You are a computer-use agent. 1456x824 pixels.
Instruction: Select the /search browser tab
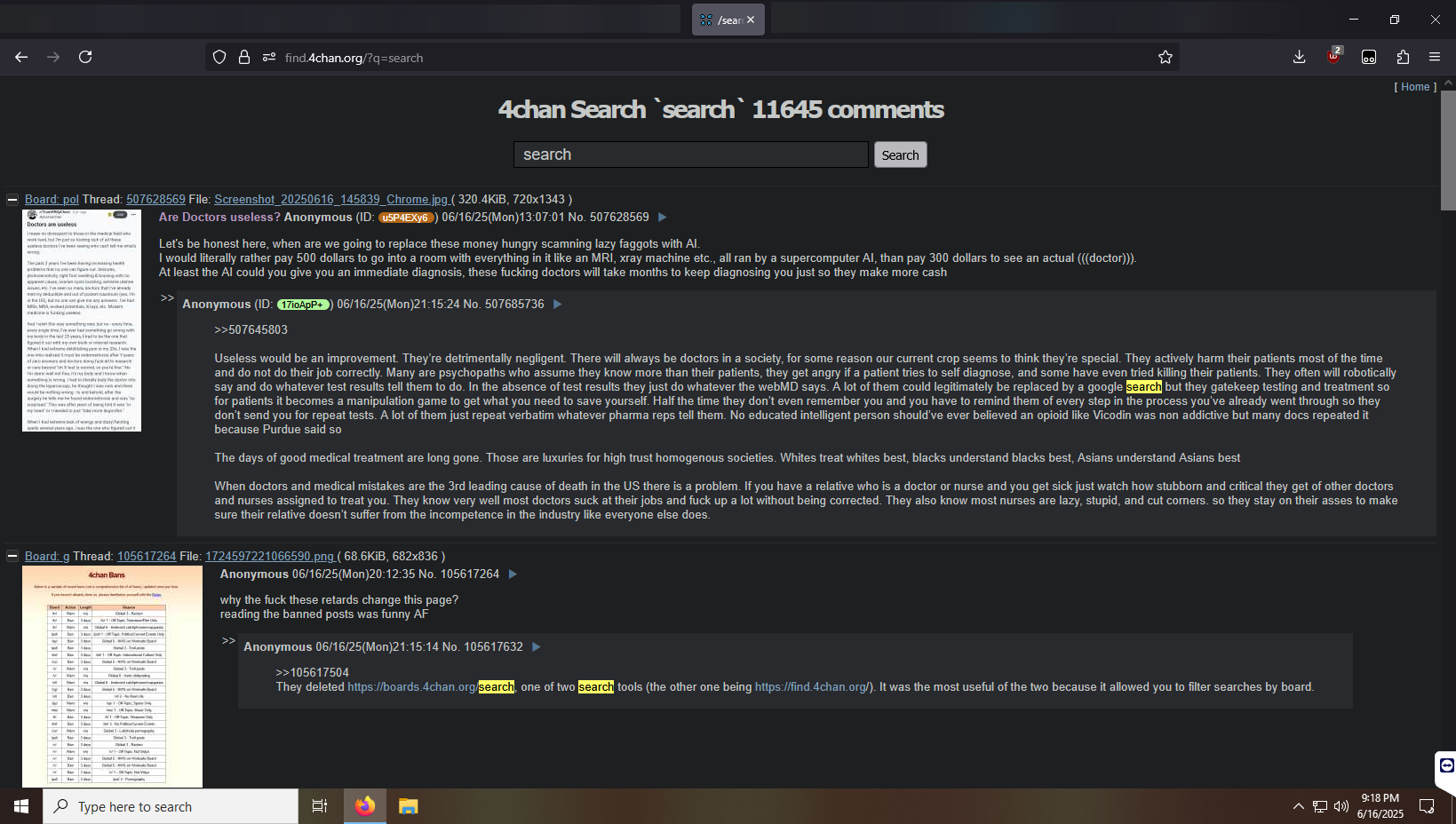click(x=728, y=20)
